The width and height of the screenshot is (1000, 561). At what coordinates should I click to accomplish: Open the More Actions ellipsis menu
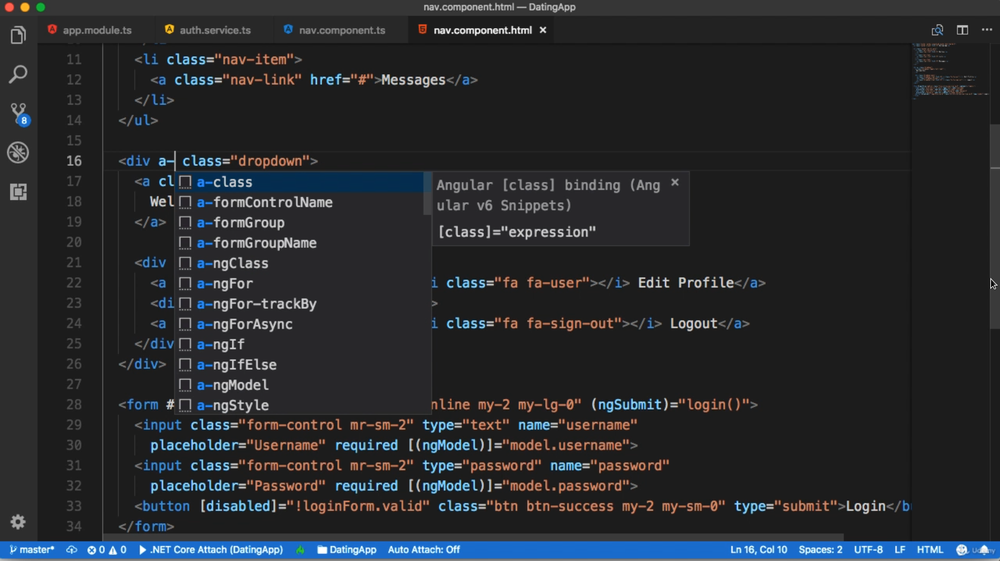click(x=987, y=30)
